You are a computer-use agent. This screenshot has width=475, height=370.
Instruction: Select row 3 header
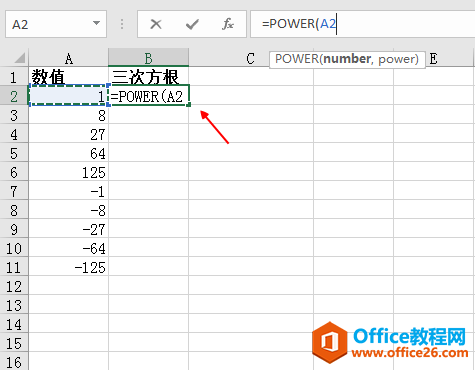click(x=14, y=115)
